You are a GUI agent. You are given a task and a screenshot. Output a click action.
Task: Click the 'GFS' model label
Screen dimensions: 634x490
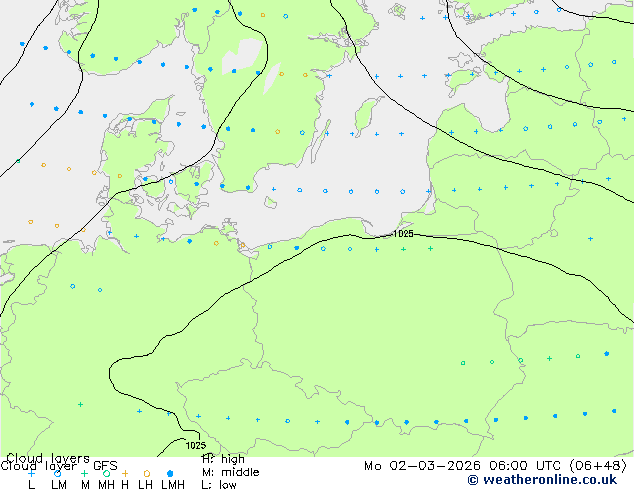[105, 466]
